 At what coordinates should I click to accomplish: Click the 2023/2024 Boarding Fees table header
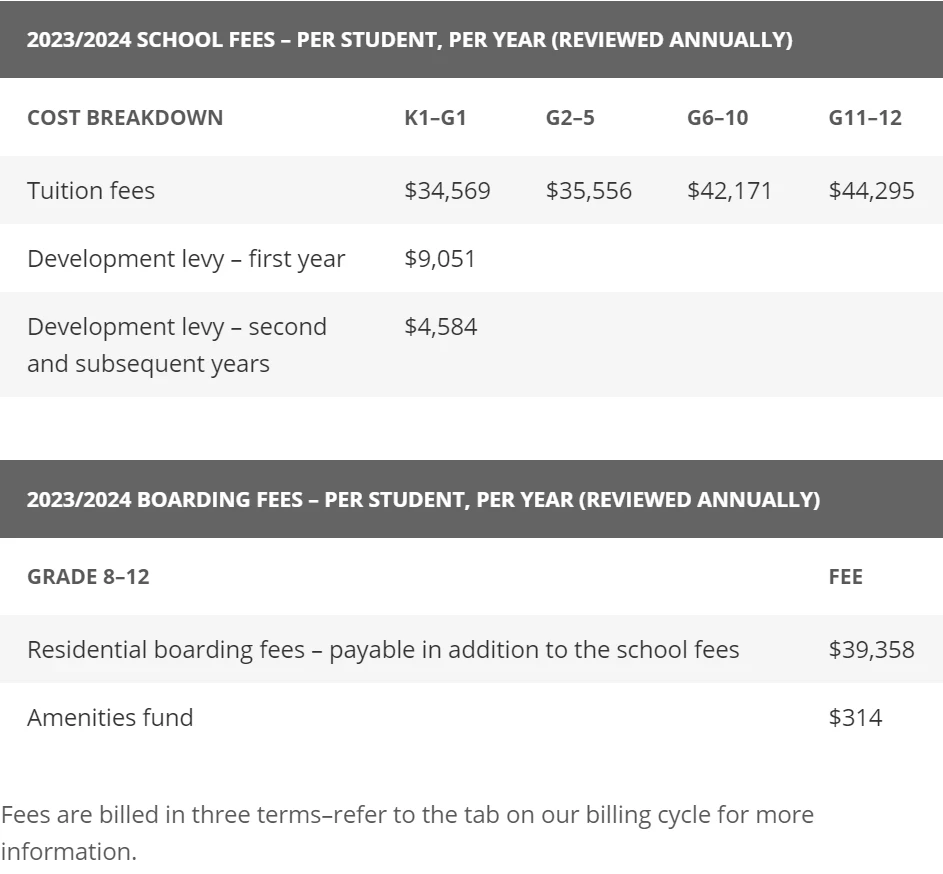coord(472,499)
